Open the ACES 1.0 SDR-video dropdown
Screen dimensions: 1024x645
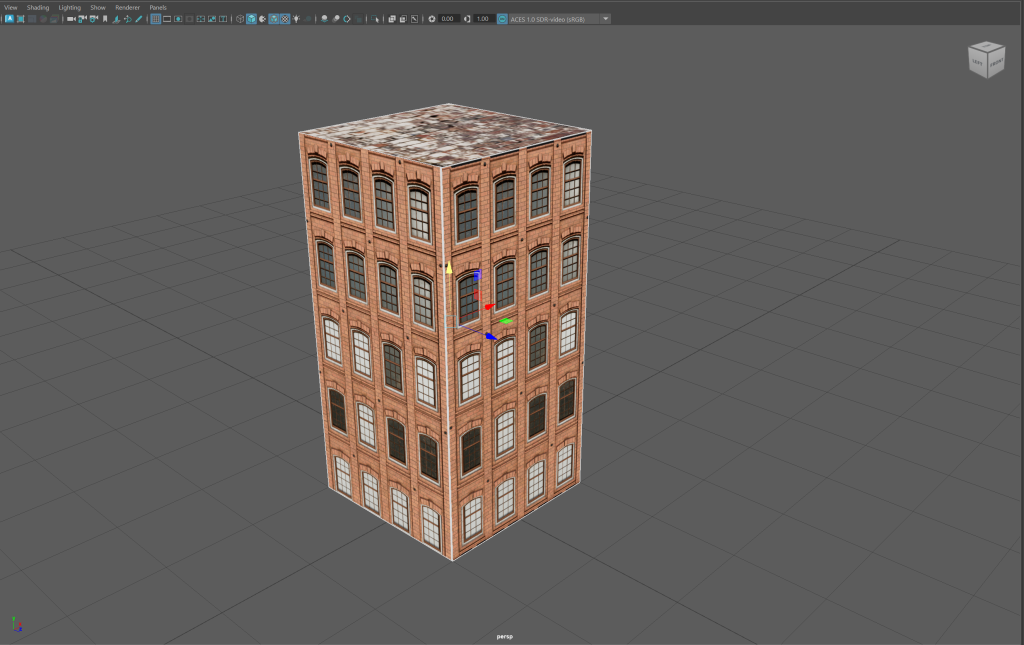pos(554,19)
